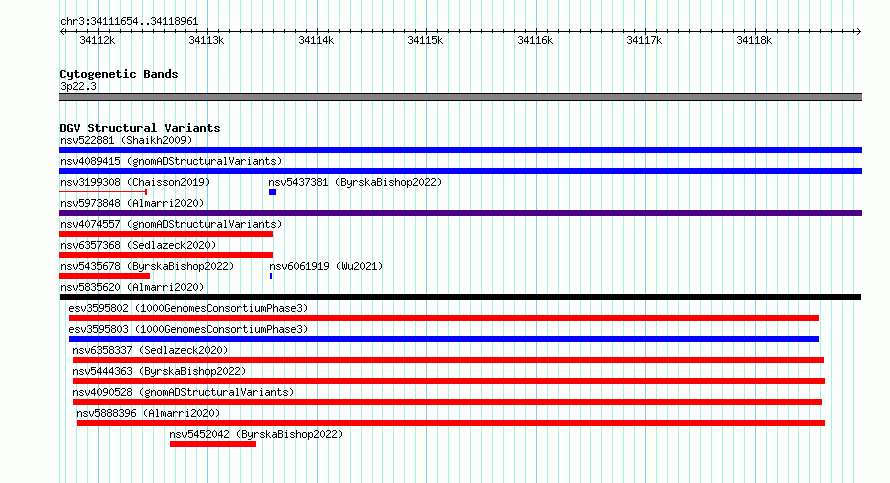890x483 pixels.
Task: Click the small blue block for nsv5437381
Action: (x=272, y=192)
